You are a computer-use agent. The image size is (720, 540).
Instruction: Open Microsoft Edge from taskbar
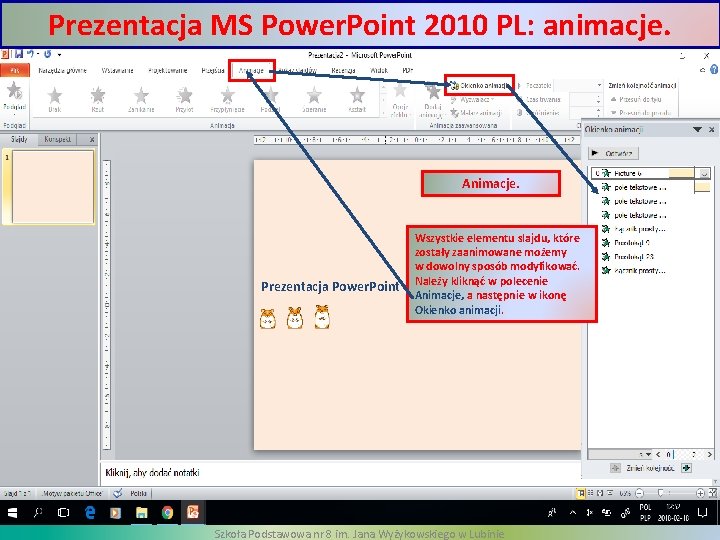tap(90, 512)
